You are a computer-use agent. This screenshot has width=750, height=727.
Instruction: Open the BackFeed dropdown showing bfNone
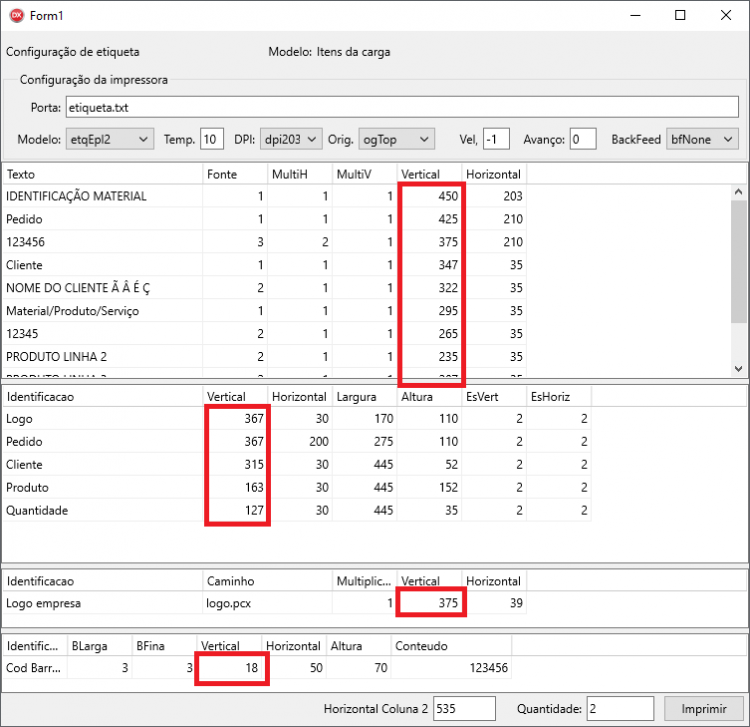point(702,139)
